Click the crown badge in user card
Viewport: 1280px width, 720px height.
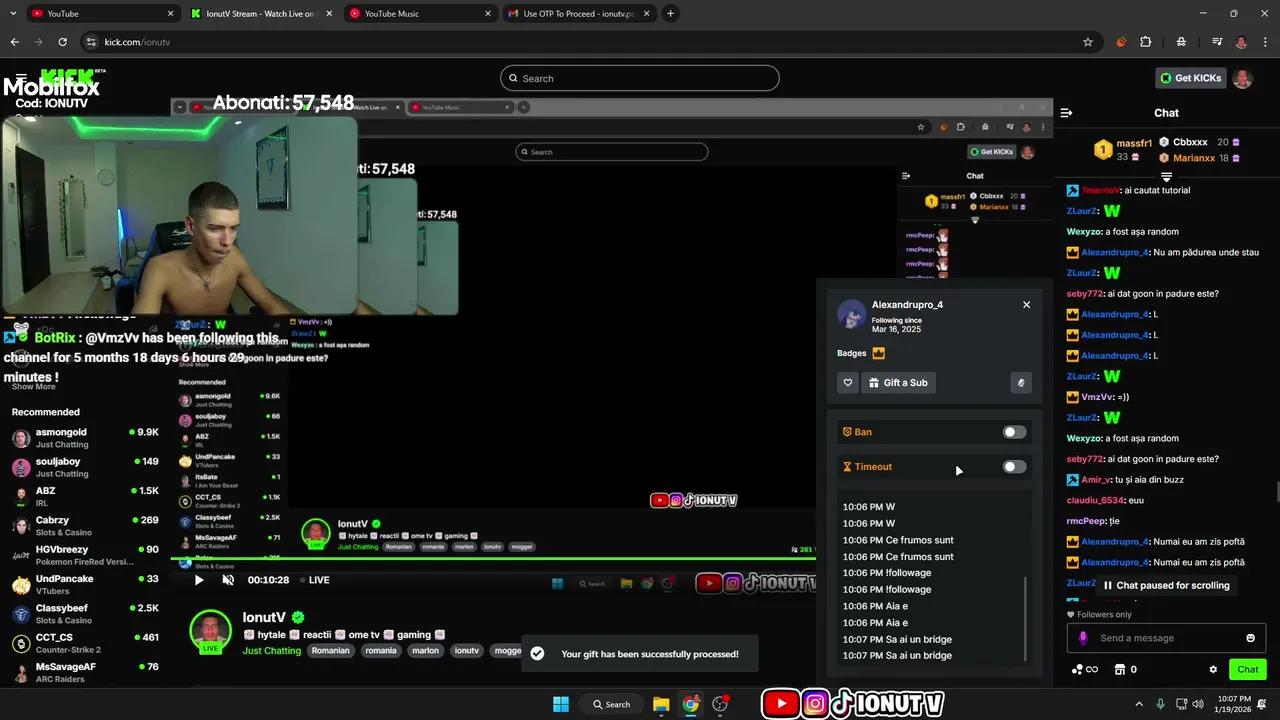pos(879,353)
